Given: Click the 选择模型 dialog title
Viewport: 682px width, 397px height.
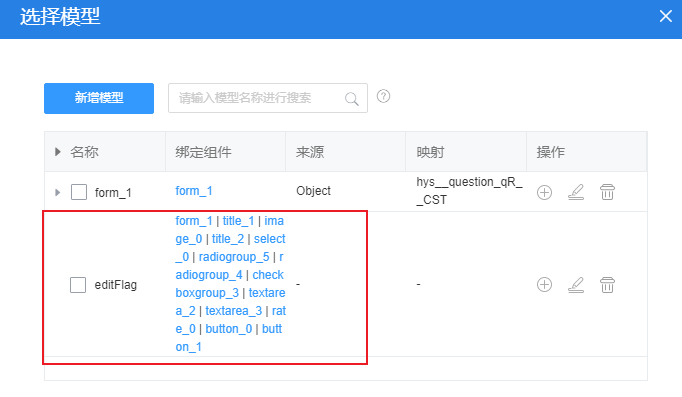Looking at the screenshot, I should click(x=60, y=17).
